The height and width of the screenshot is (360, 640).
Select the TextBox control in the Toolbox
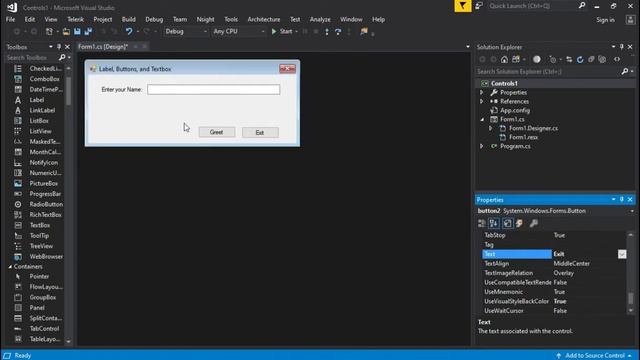40,225
